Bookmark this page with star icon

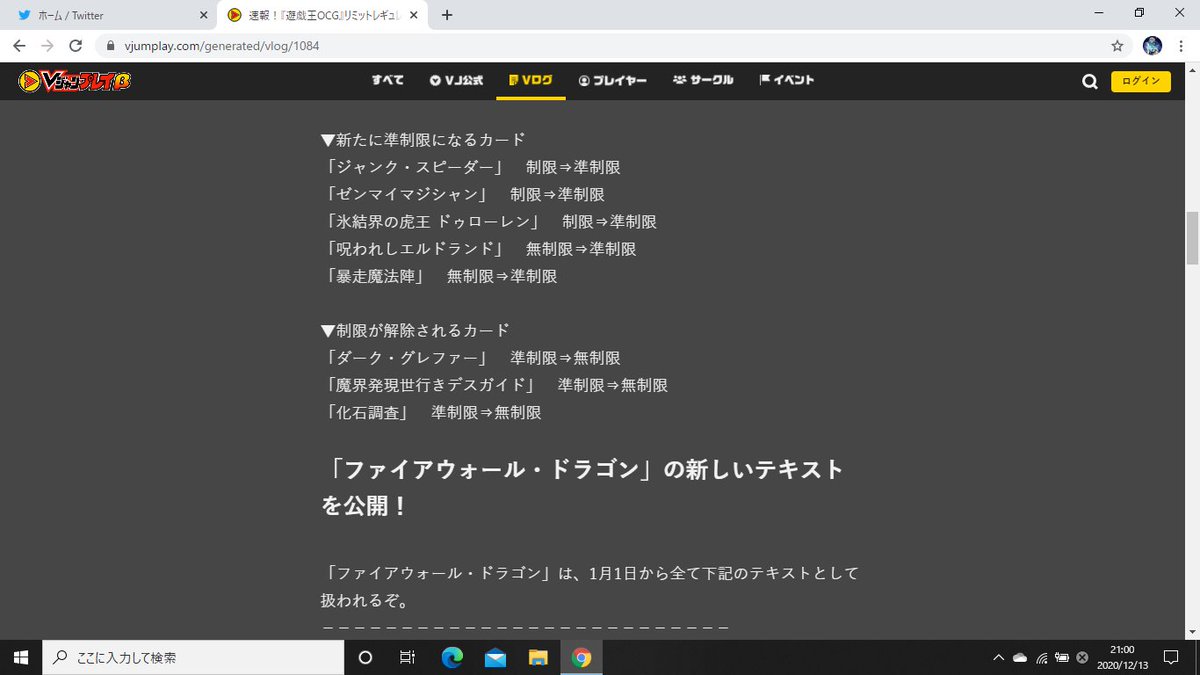coord(1117,46)
